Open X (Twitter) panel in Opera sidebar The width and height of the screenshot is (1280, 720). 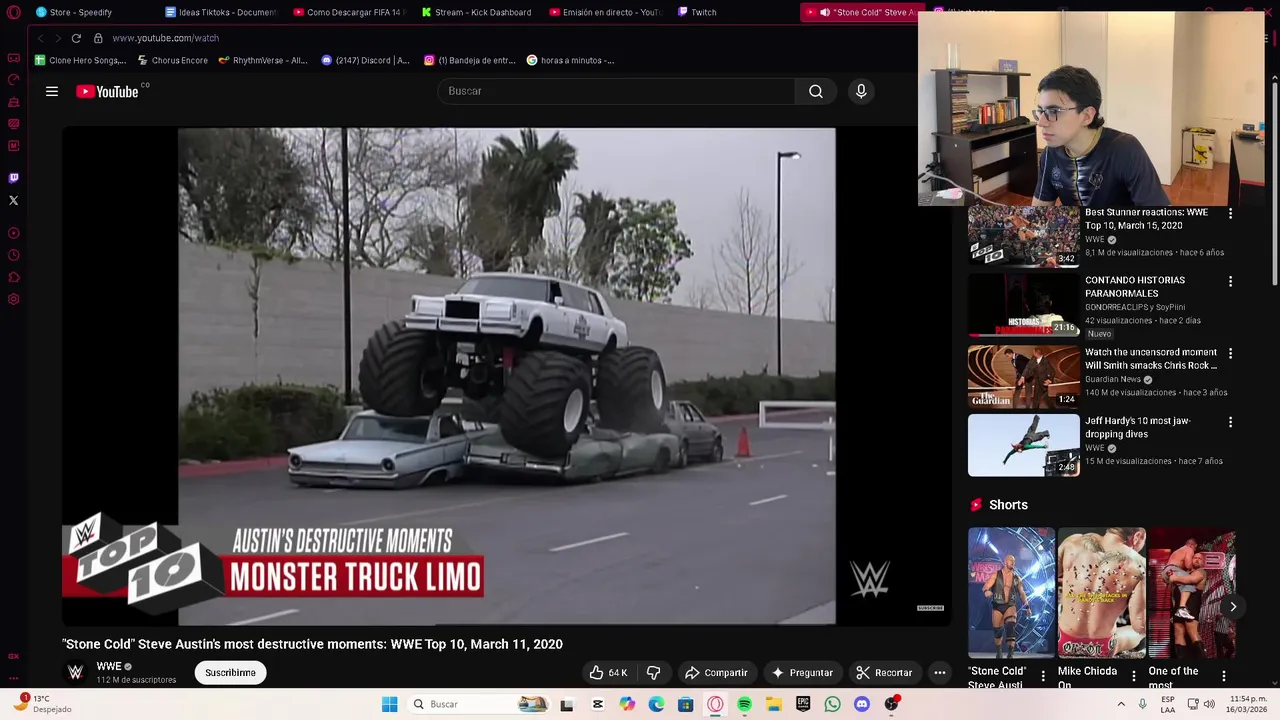[x=13, y=201]
